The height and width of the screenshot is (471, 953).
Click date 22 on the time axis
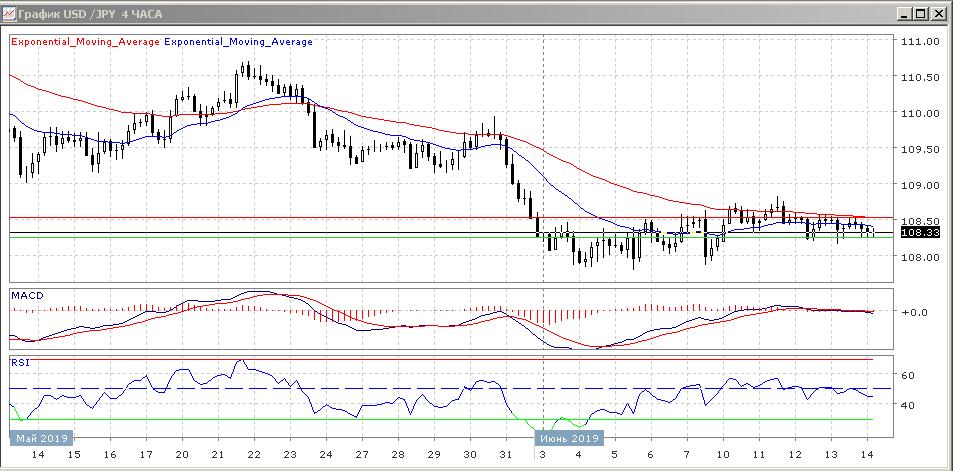click(253, 454)
